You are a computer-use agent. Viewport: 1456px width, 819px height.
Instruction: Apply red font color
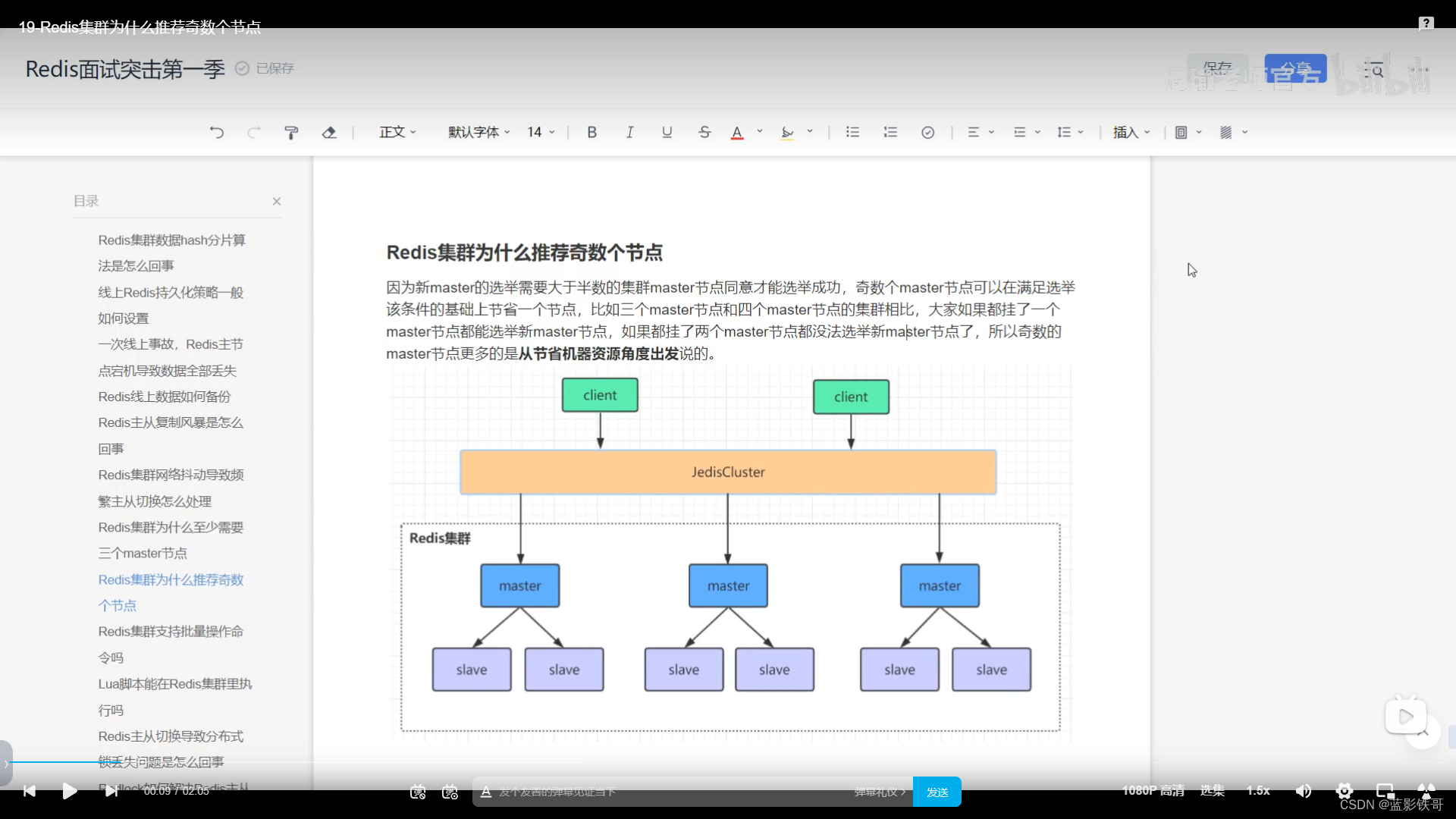(737, 133)
